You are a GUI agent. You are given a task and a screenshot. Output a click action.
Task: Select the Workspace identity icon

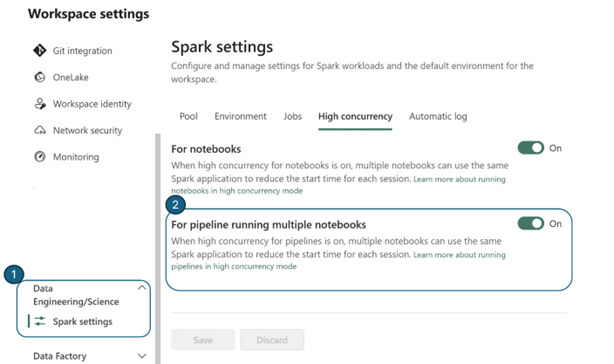coord(40,104)
